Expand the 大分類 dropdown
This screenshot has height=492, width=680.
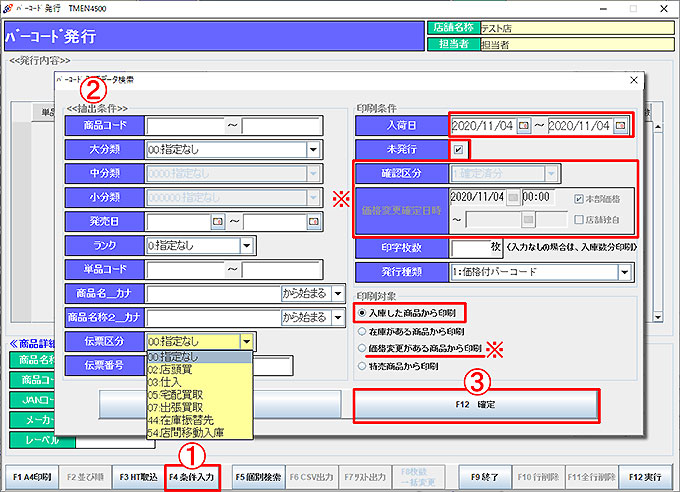[x=313, y=149]
